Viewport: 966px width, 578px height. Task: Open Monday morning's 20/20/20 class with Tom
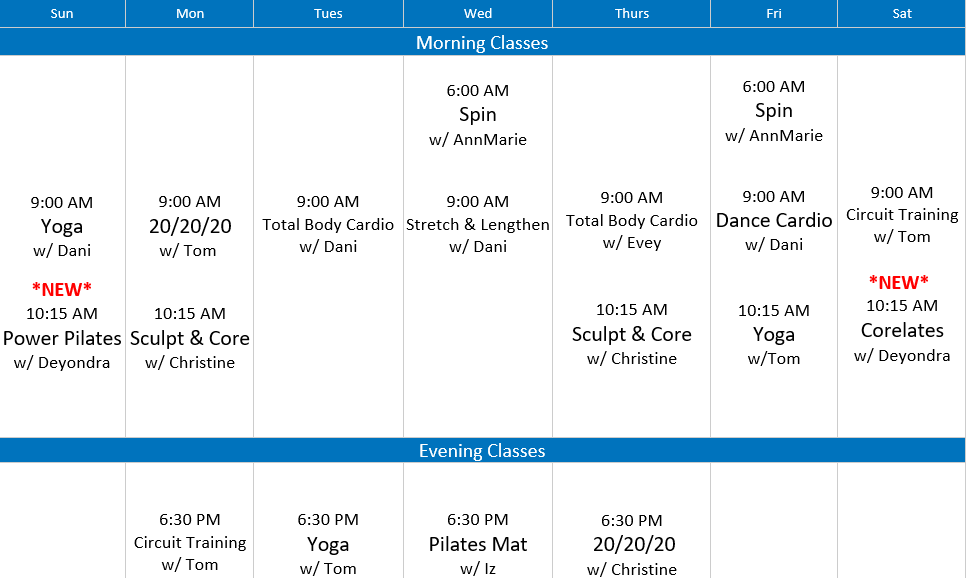coord(189,227)
